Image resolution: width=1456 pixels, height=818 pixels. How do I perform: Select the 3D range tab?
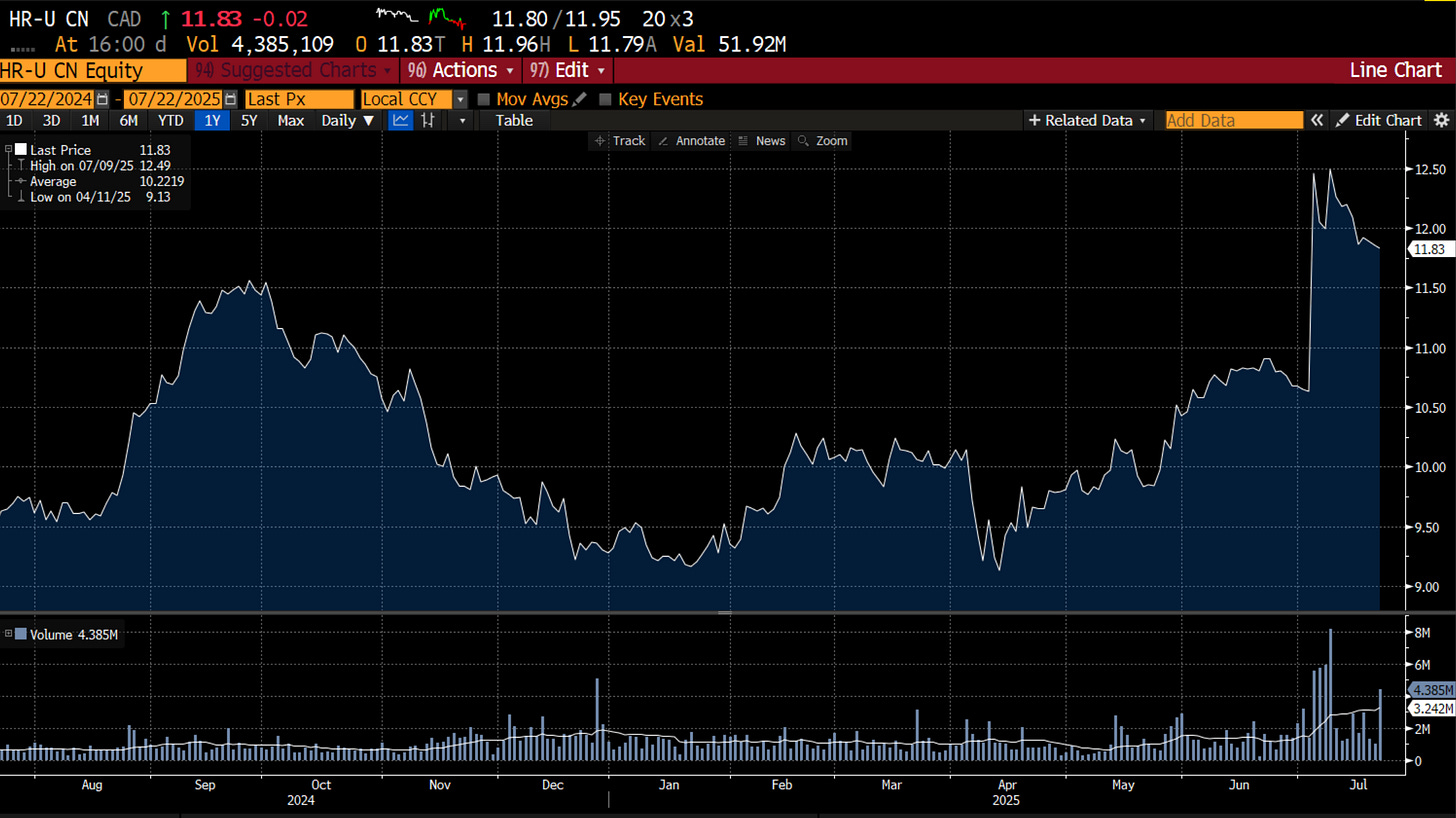52,120
